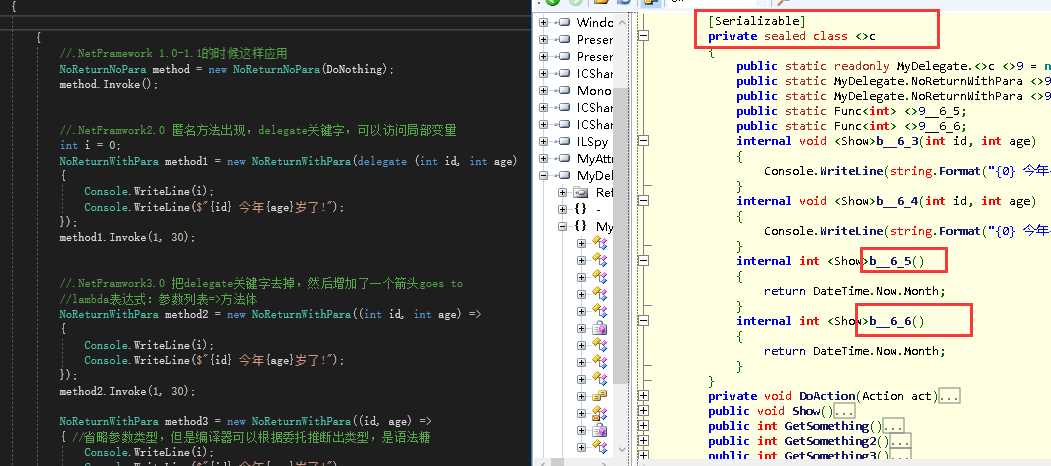Collapse the <Show>b__6_3 method block

[643, 141]
